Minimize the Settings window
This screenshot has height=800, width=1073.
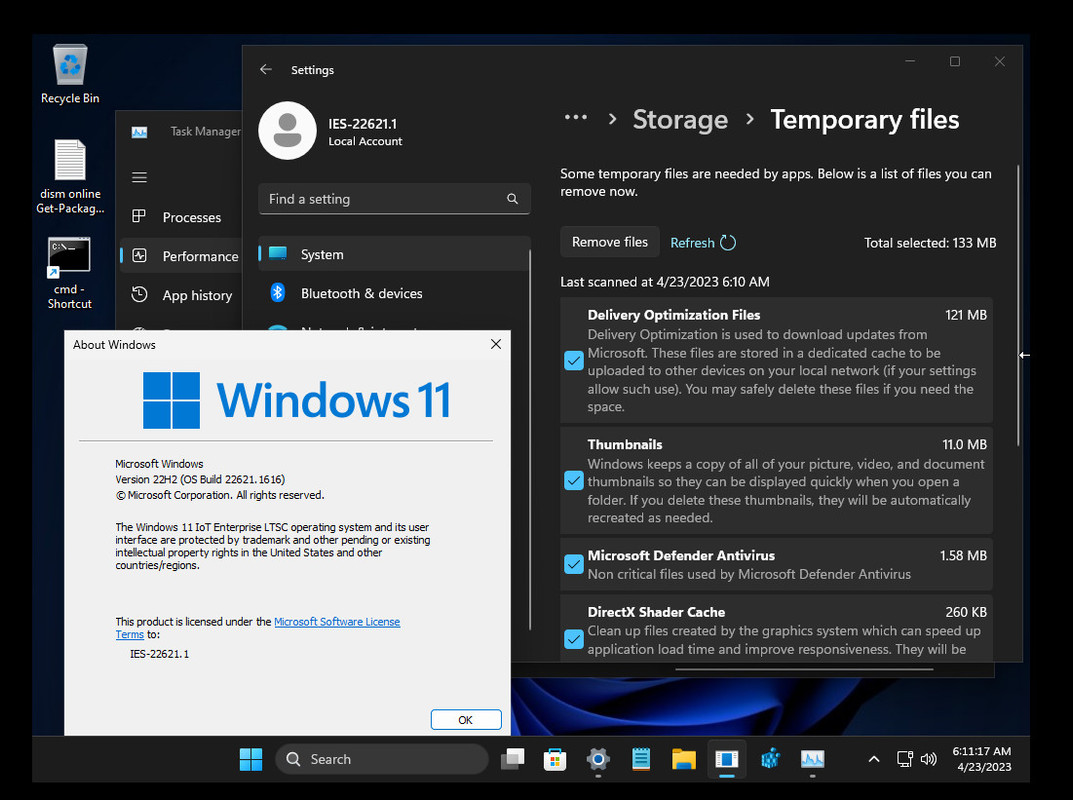(x=910, y=61)
